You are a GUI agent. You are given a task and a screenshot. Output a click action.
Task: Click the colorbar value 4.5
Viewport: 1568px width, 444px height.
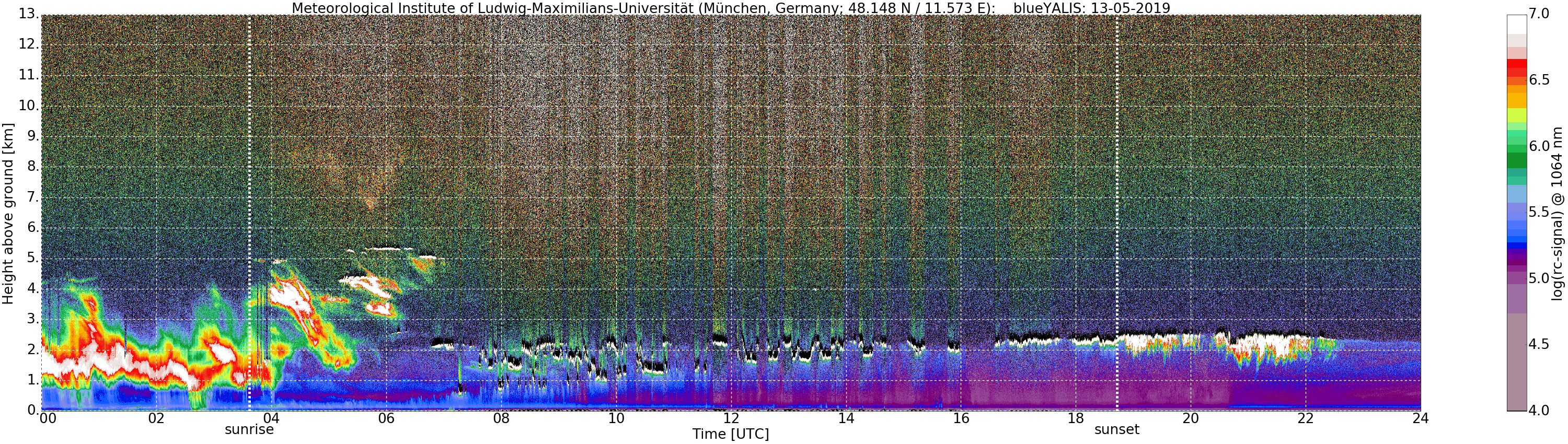(1539, 344)
